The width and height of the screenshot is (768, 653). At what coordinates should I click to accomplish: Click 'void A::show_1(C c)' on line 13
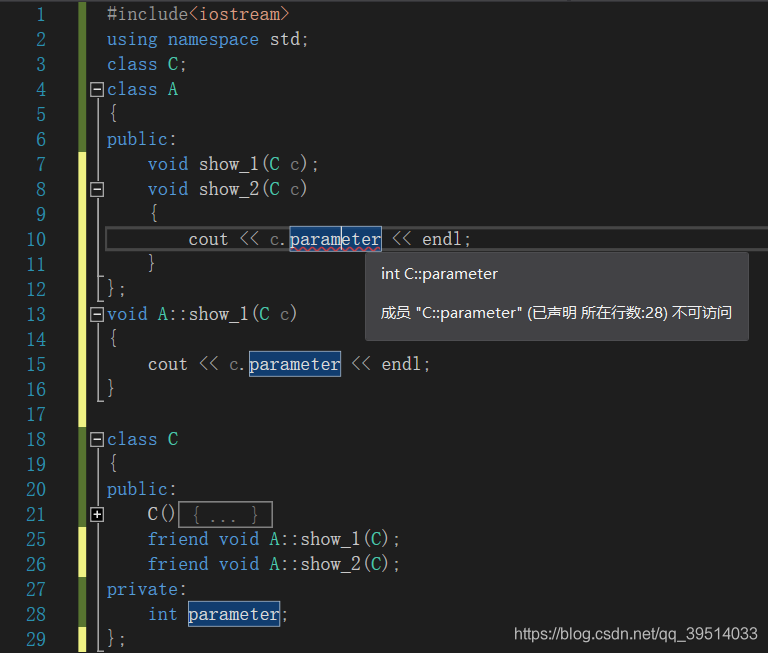(x=202, y=314)
